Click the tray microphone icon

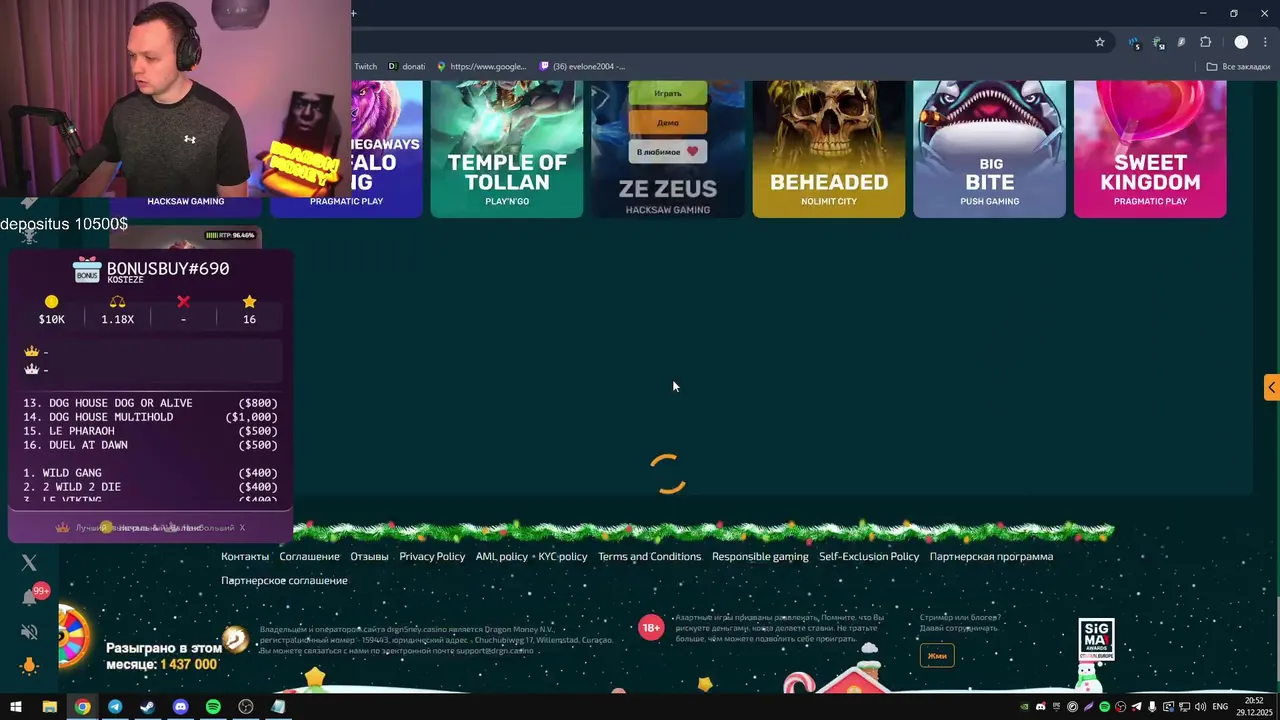coord(1152,707)
